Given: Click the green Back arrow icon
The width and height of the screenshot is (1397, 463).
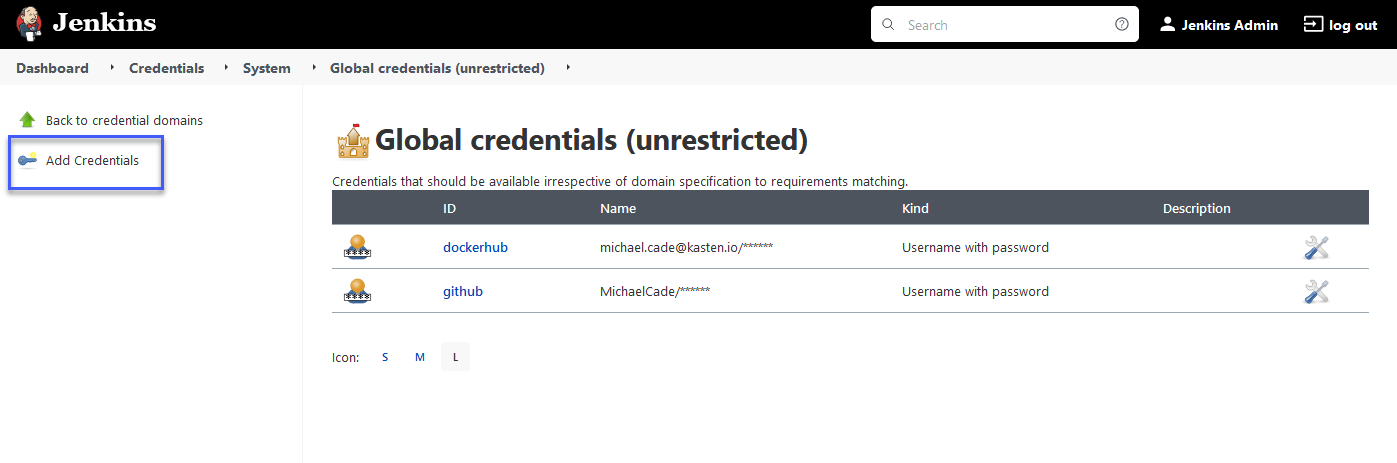Looking at the screenshot, I should [28, 120].
